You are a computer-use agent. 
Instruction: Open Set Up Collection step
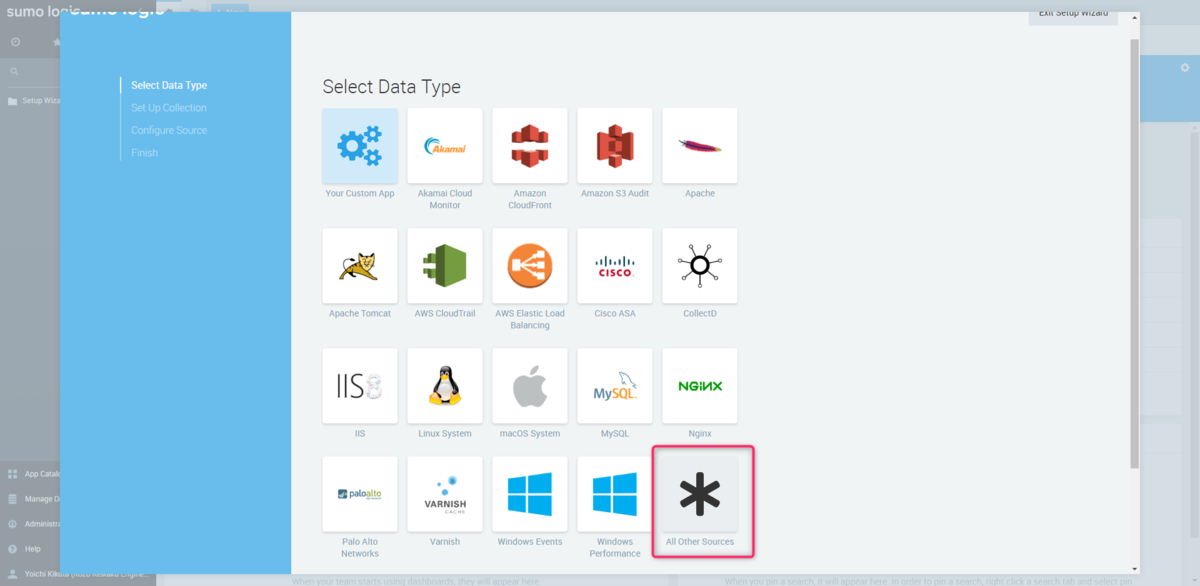pyautogui.click(x=169, y=108)
